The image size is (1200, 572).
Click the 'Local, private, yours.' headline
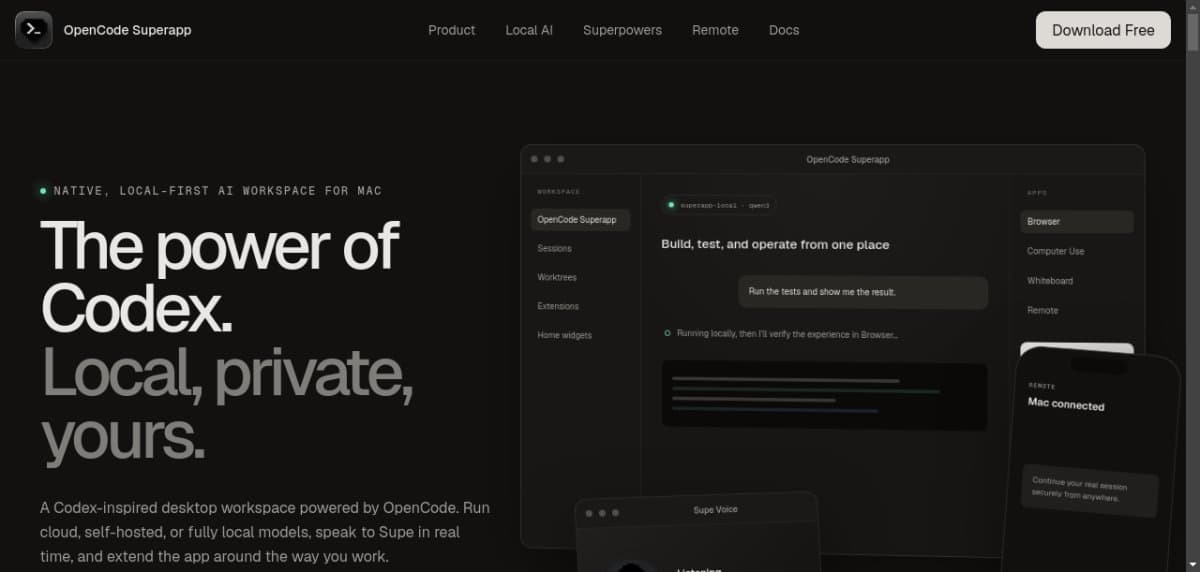[x=227, y=404]
